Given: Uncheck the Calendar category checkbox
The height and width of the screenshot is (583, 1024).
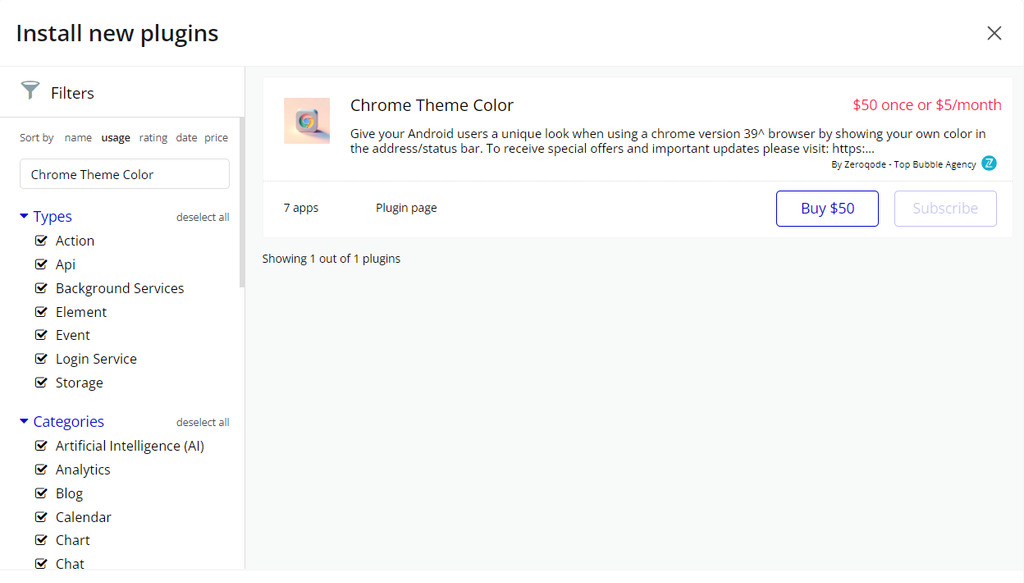Looking at the screenshot, I should point(40,516).
